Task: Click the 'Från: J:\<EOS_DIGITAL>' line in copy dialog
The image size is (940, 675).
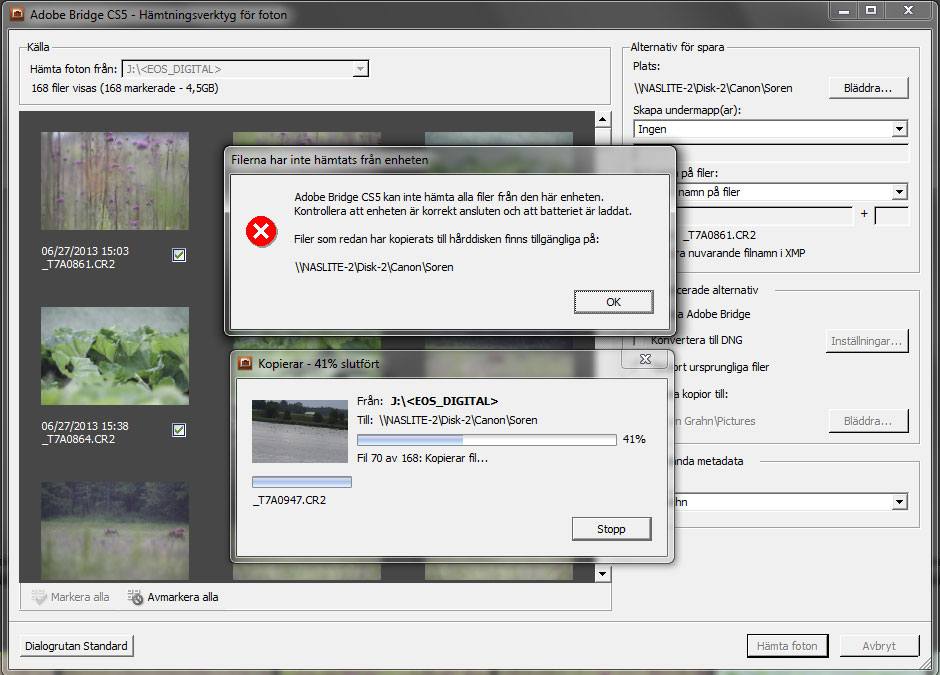Action: [x=427, y=401]
